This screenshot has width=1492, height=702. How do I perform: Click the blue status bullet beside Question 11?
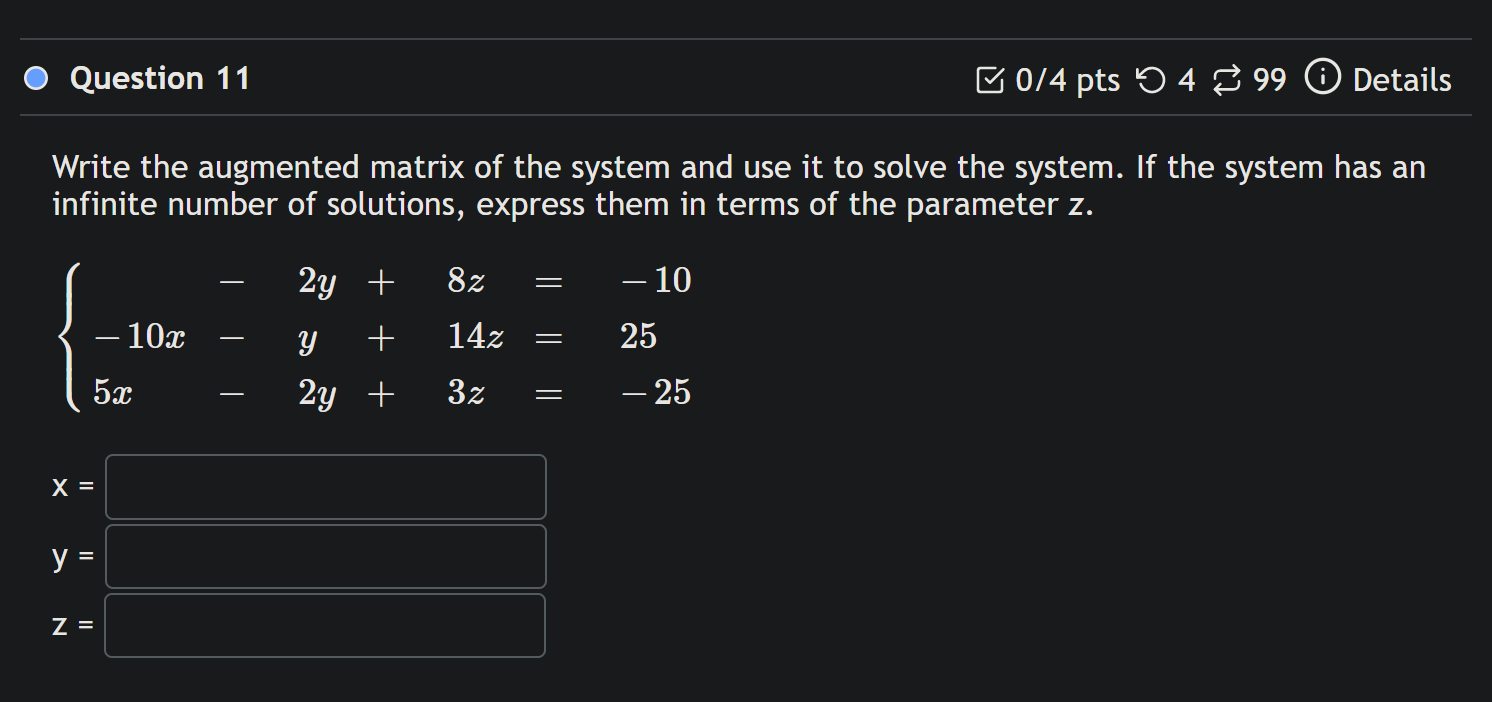pyautogui.click(x=34, y=78)
